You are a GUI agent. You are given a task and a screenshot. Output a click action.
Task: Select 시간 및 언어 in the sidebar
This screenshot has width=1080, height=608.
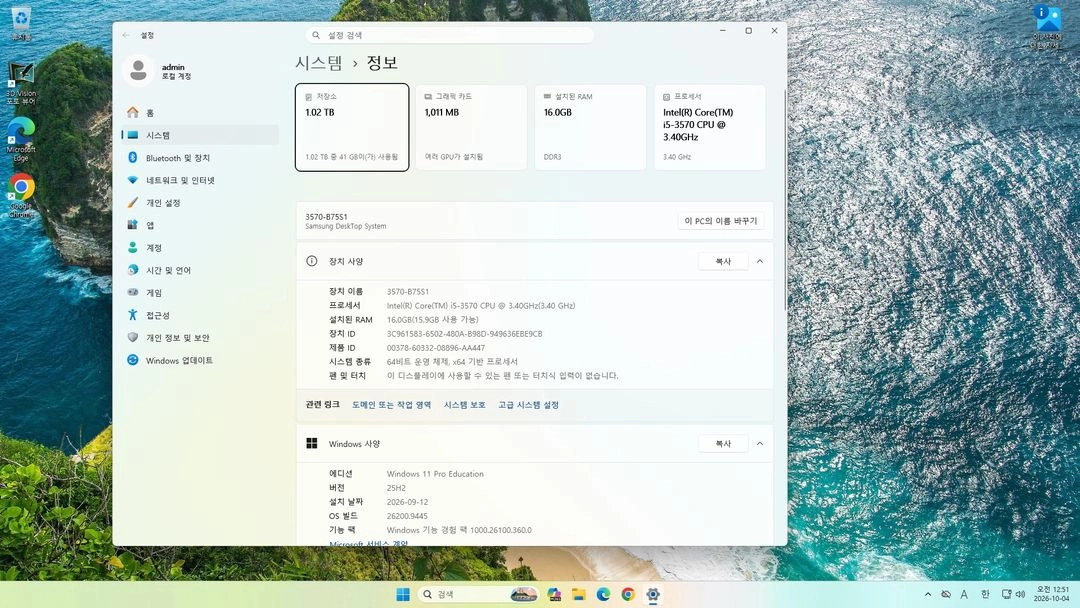click(200, 270)
